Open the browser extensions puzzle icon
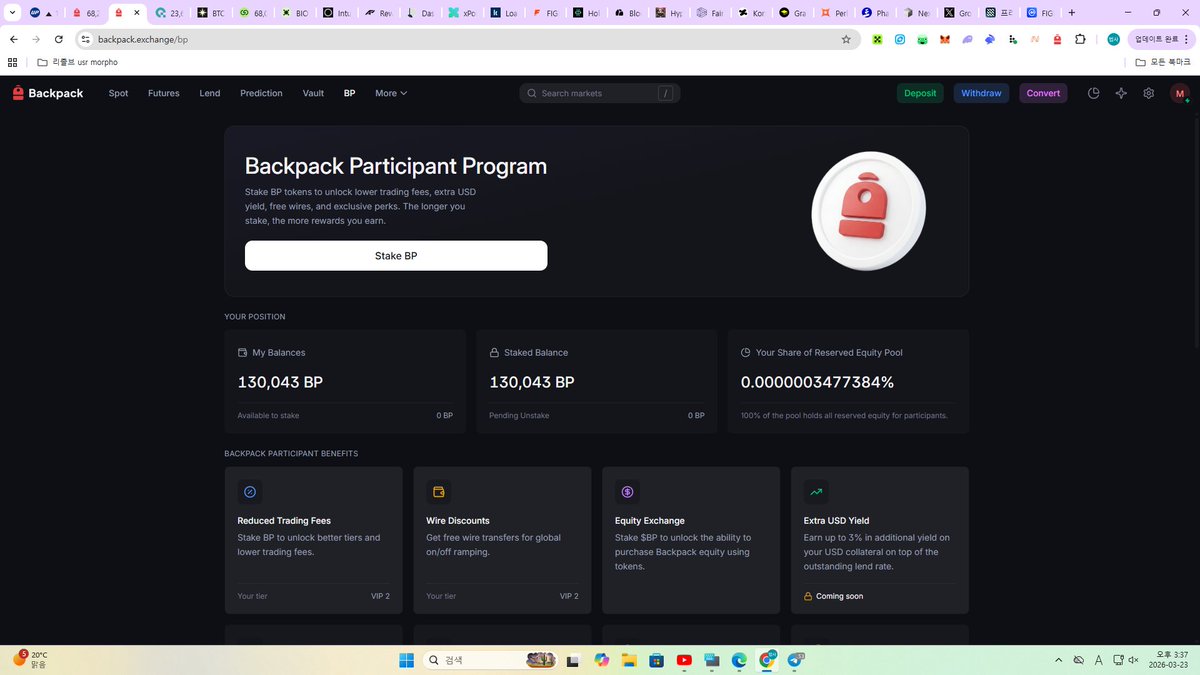This screenshot has width=1200, height=675. click(x=1080, y=39)
